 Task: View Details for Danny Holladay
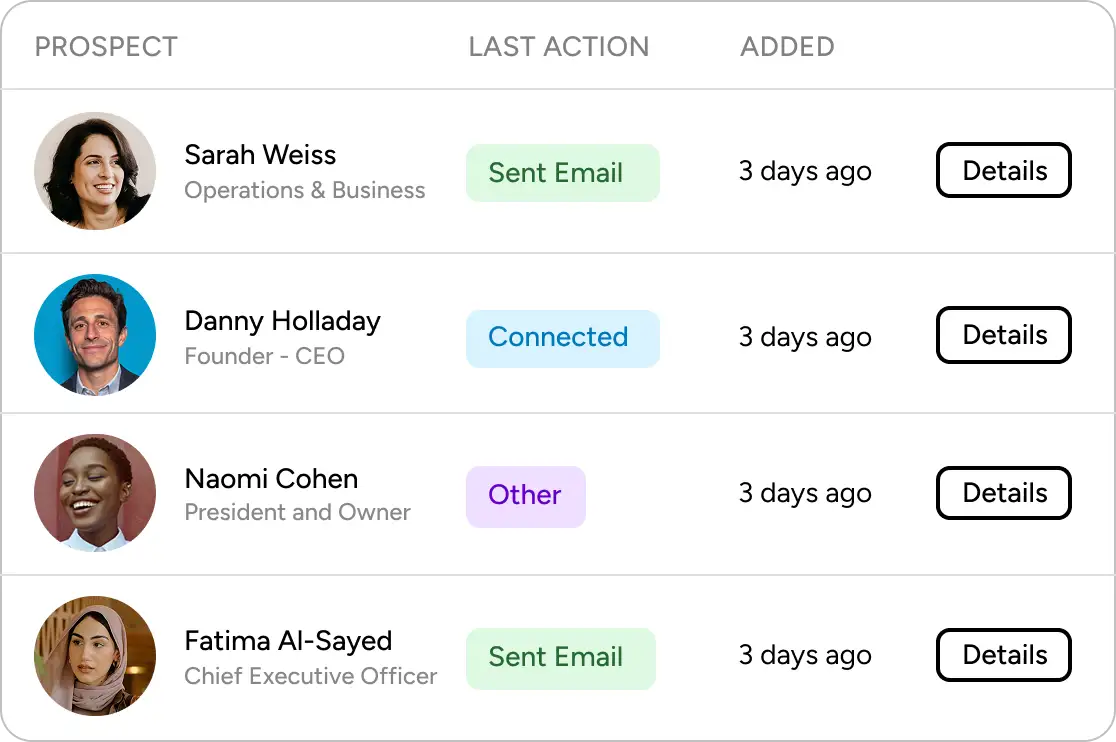click(1004, 334)
